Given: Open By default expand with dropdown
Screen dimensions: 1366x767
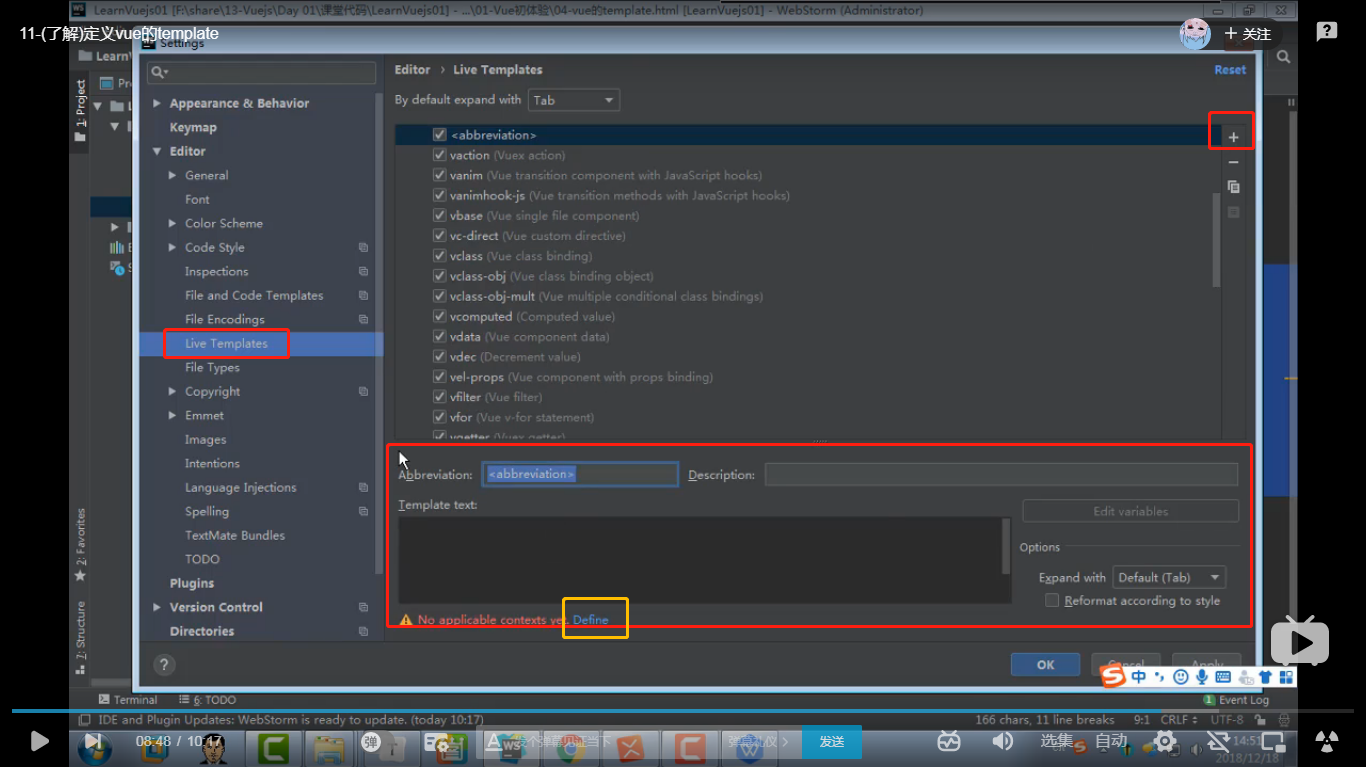Looking at the screenshot, I should [574, 100].
